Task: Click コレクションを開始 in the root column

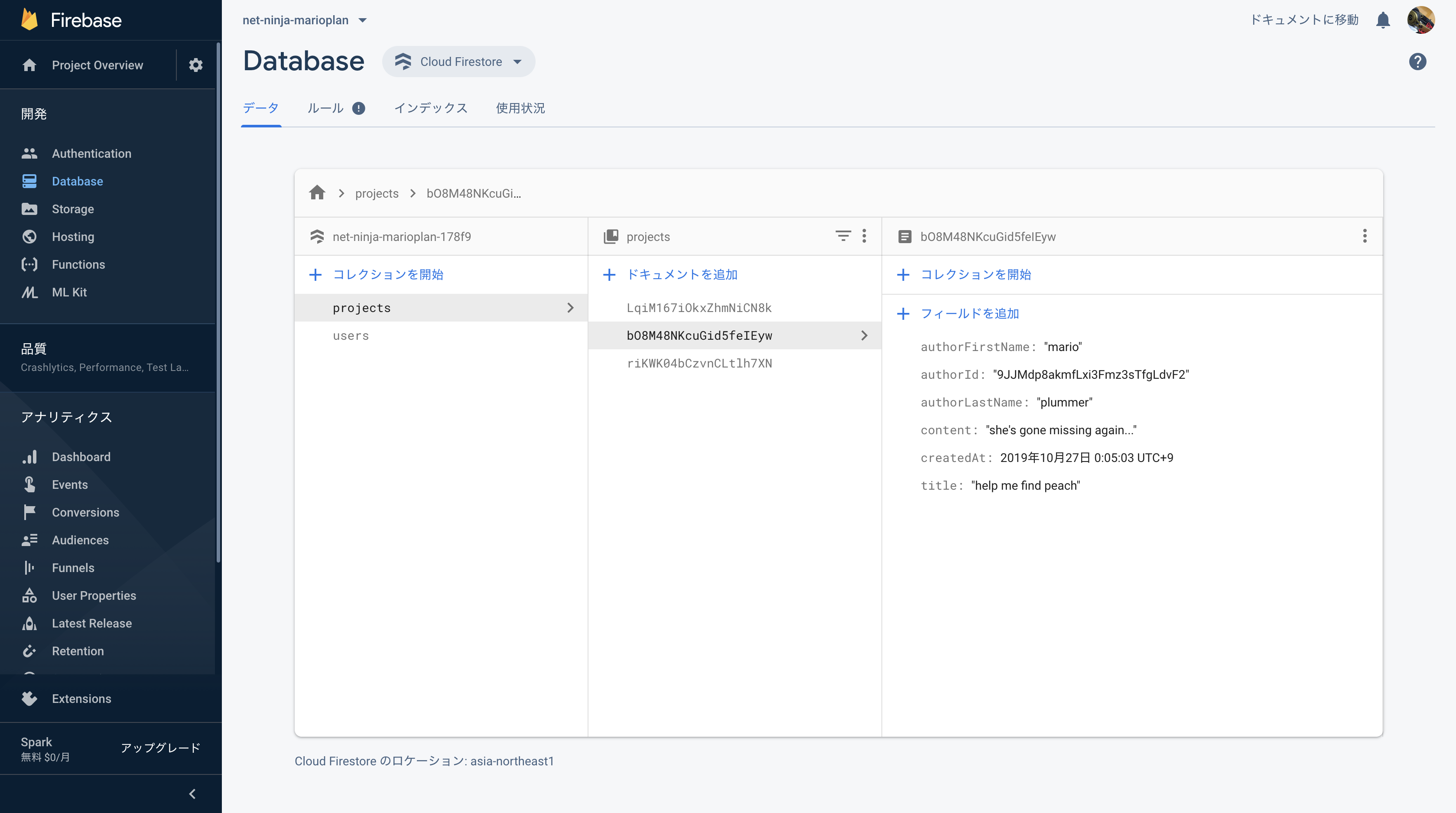Action: click(377, 274)
